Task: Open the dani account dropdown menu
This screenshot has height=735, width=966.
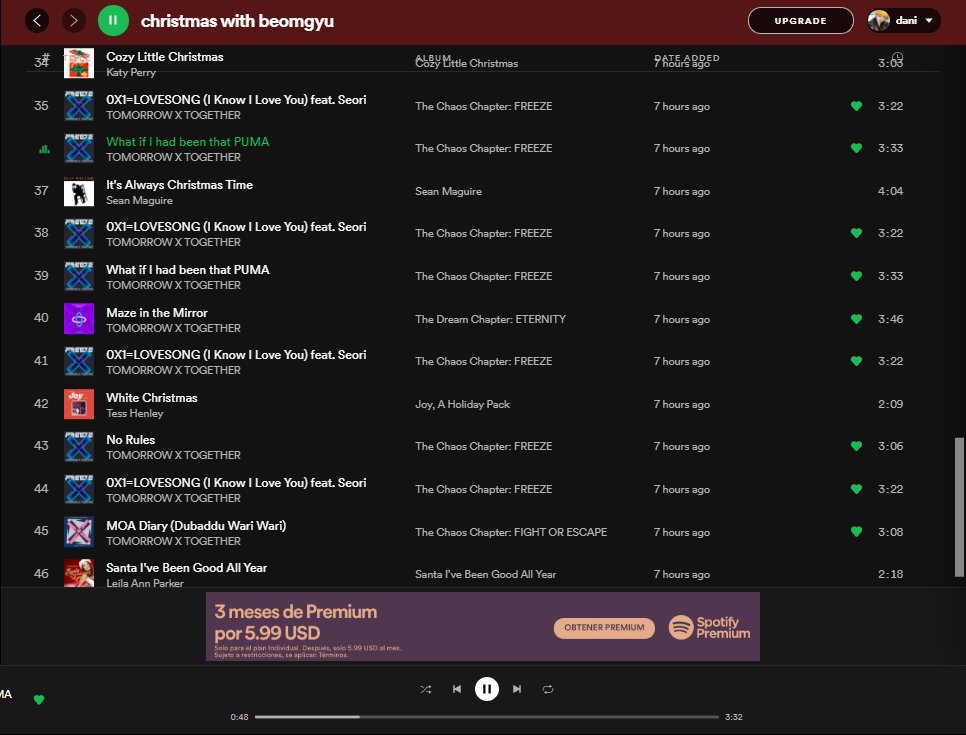Action: (x=904, y=20)
